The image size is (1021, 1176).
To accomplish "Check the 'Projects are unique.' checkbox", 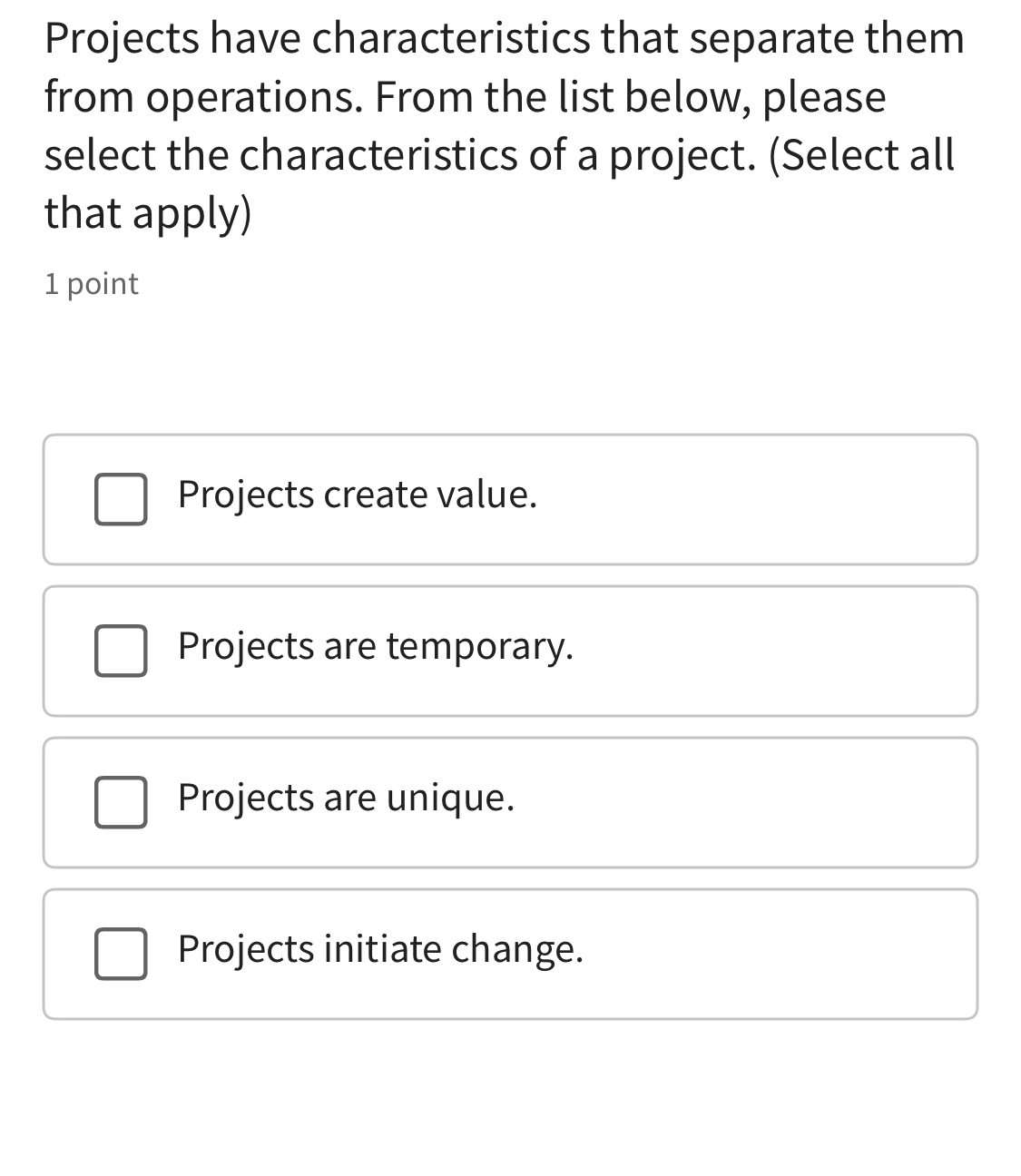I will tap(121, 801).
